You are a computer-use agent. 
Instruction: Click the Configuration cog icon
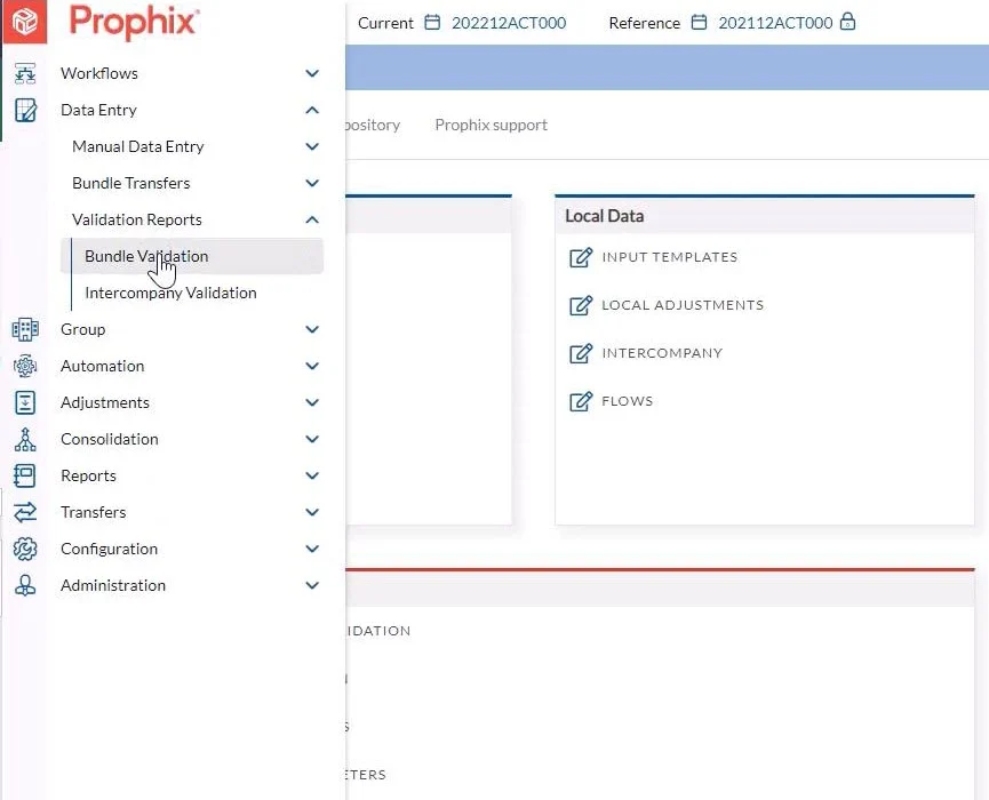click(x=25, y=549)
